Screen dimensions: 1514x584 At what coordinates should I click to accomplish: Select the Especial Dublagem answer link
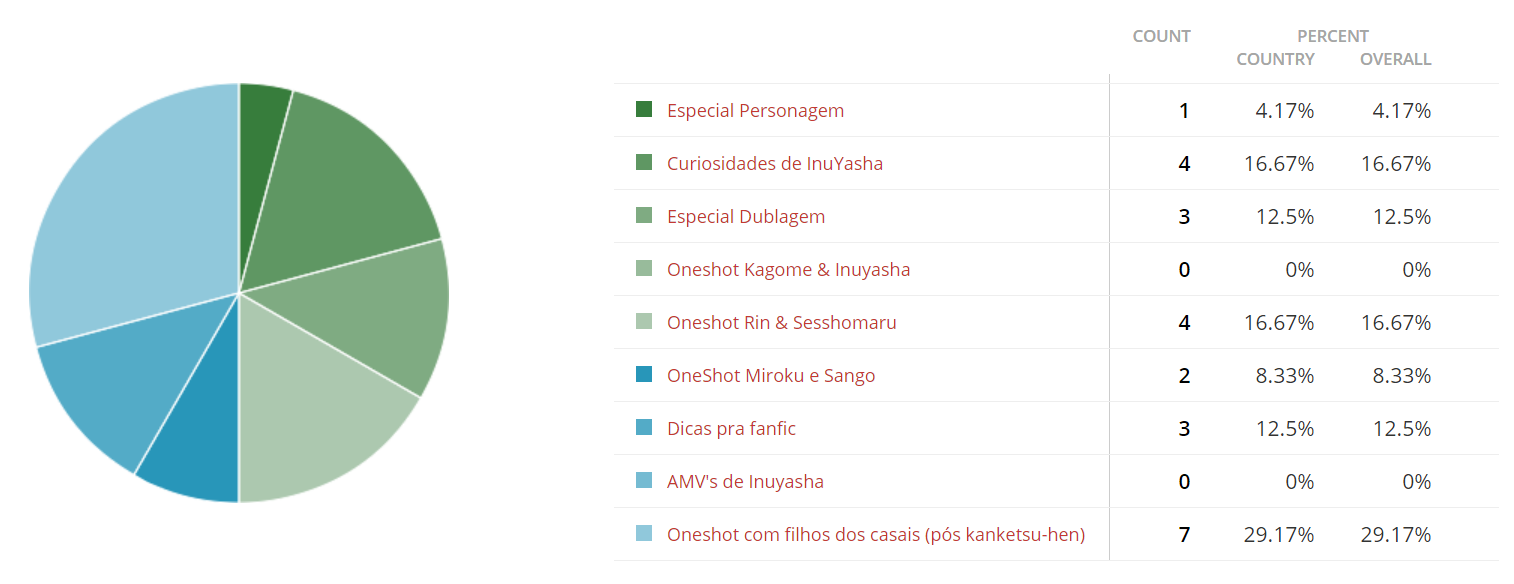point(746,217)
